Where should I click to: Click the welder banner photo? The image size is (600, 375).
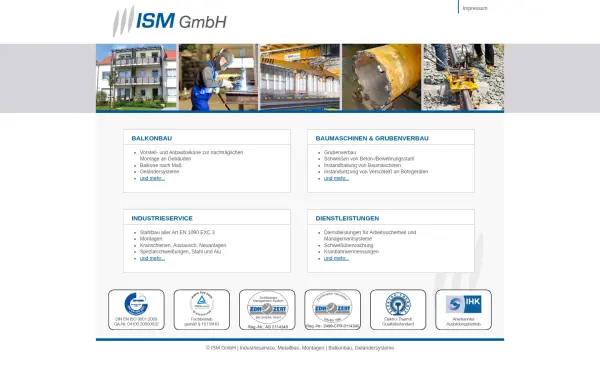218,77
